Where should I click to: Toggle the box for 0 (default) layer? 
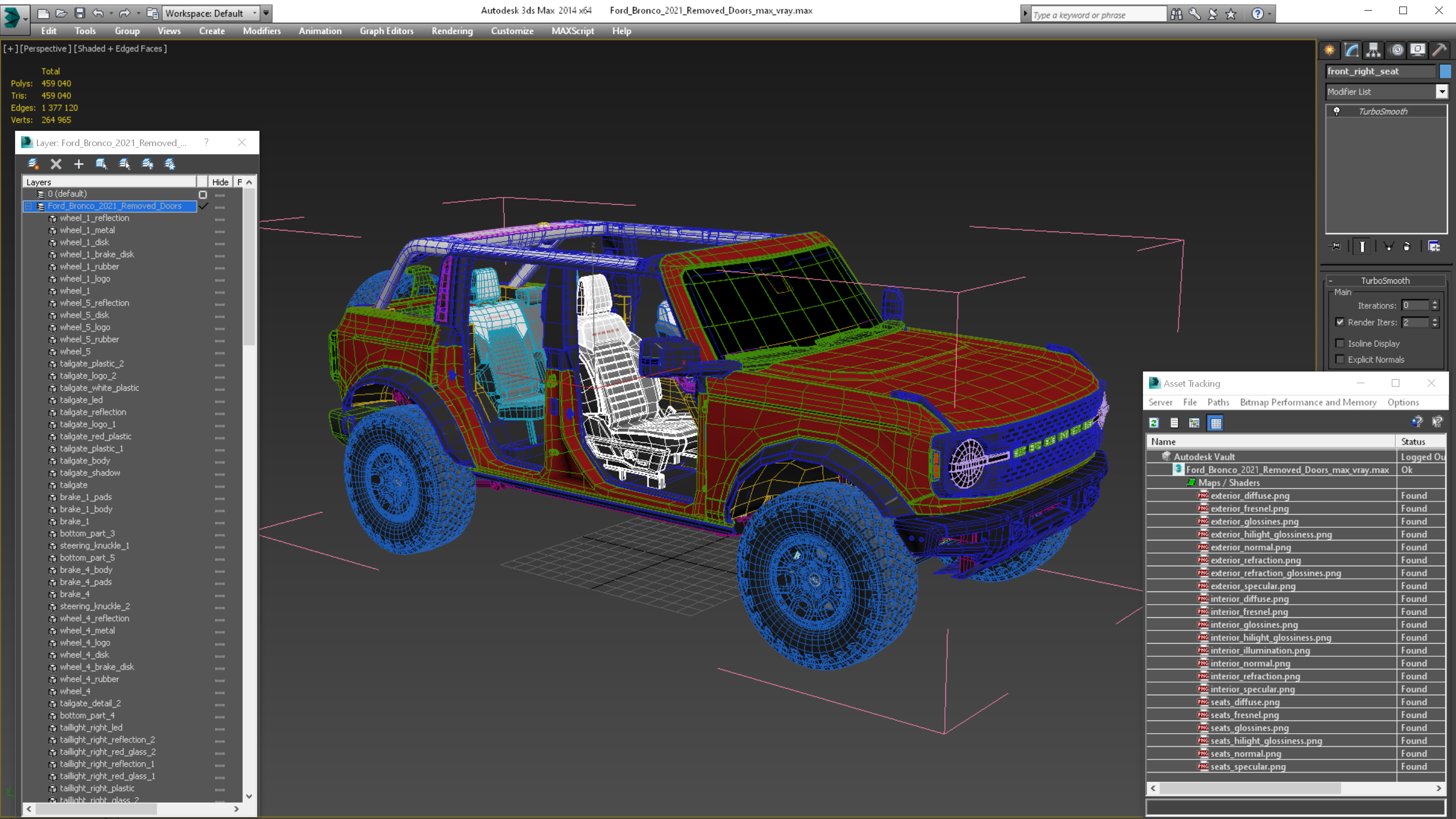click(x=203, y=195)
